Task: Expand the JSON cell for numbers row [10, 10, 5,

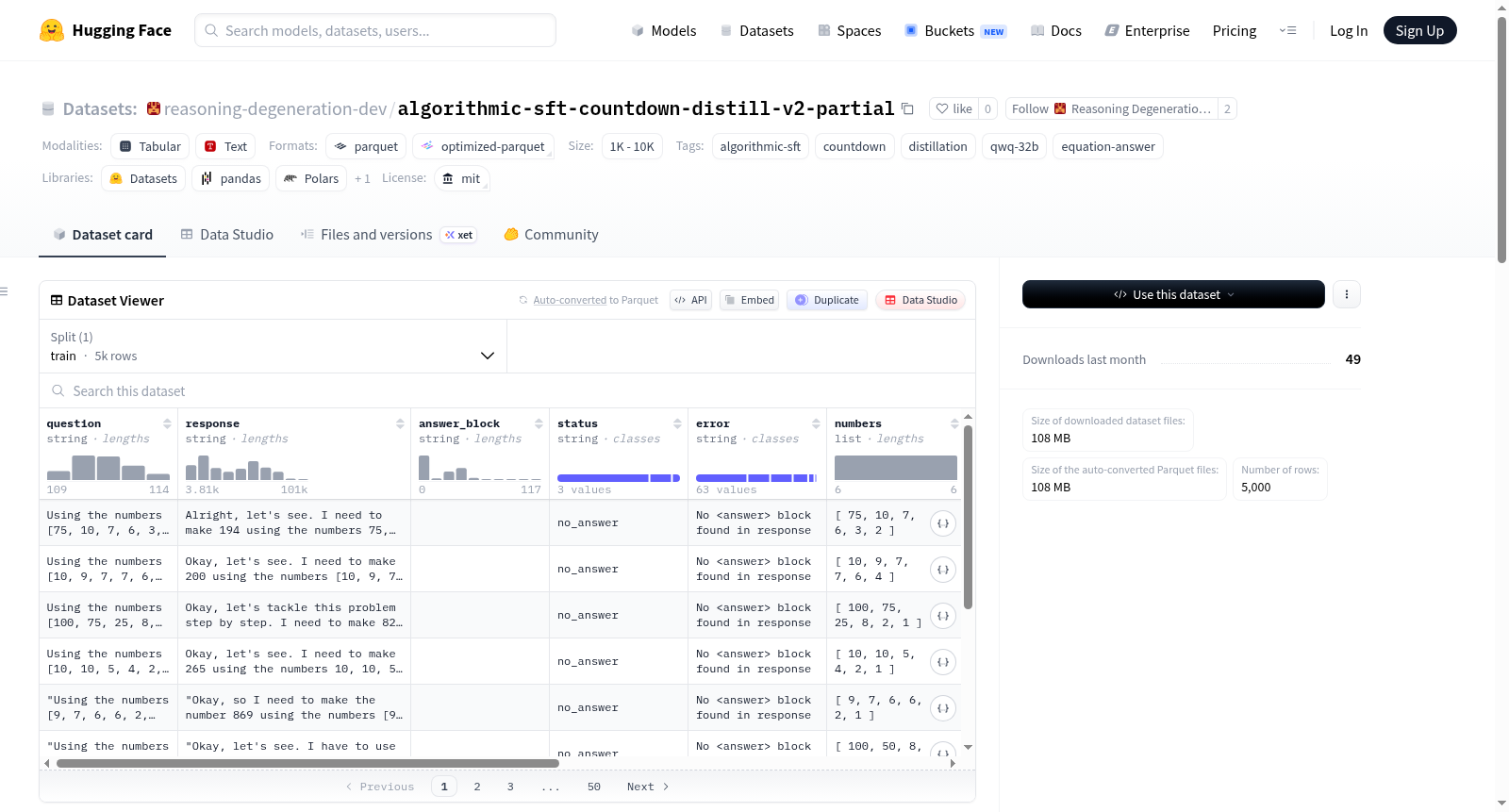Action: coord(943,662)
